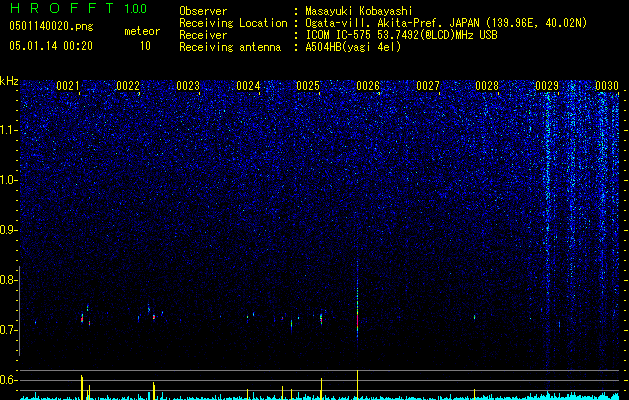The width and height of the screenshot is (629, 400).
Task: Click the Receiving Location value line
Action: pos(446,23)
